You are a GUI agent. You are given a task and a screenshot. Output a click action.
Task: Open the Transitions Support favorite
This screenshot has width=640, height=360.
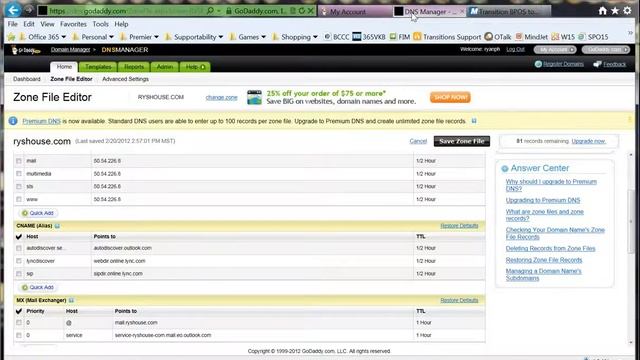[x=447, y=37]
